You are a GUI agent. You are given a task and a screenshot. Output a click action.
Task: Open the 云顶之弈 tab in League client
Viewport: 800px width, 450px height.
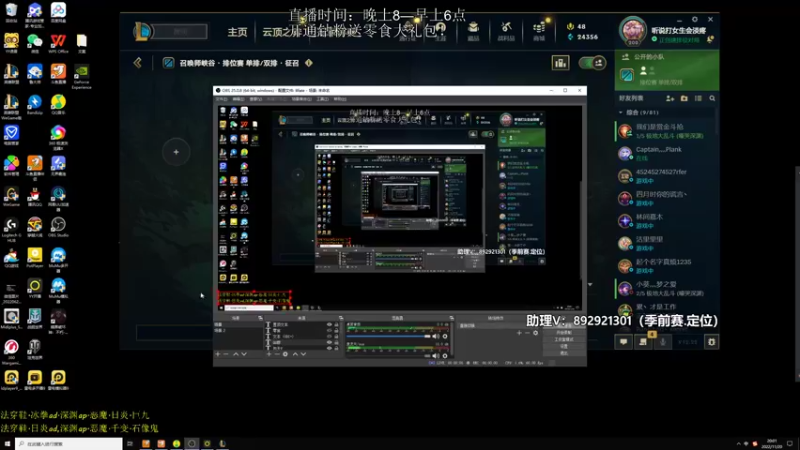[282, 32]
